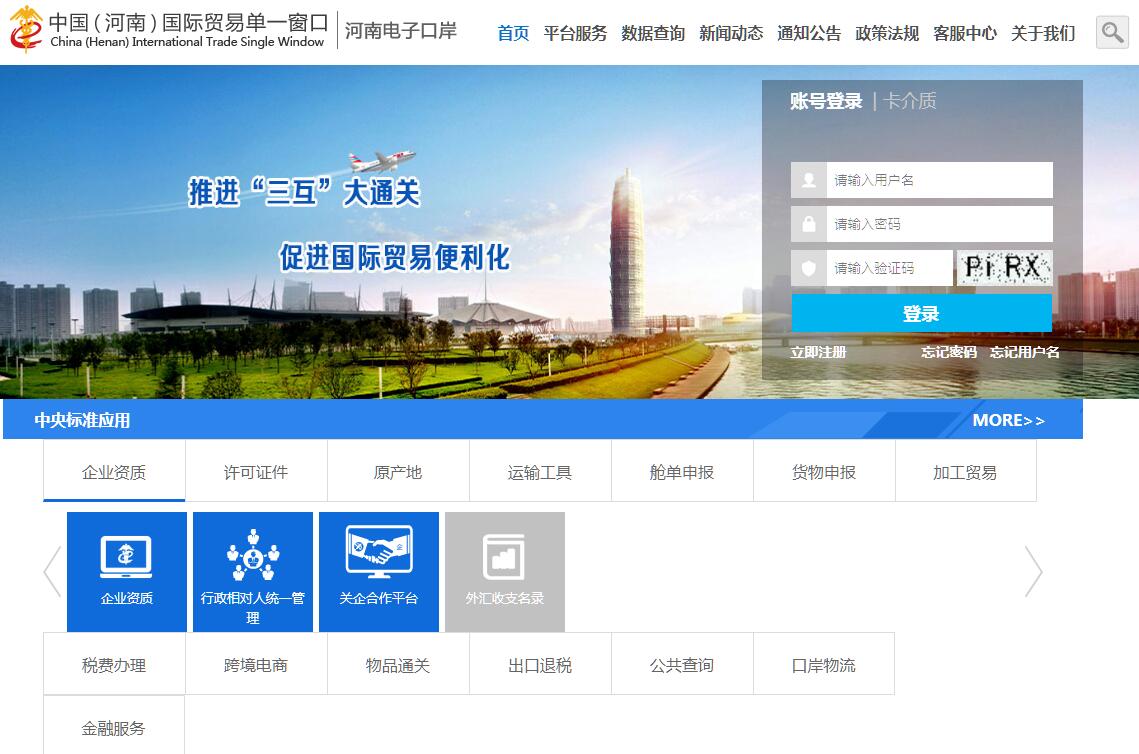This screenshot has height=754, width=1139.
Task: Open the 政策法规 menu
Action: 887,33
